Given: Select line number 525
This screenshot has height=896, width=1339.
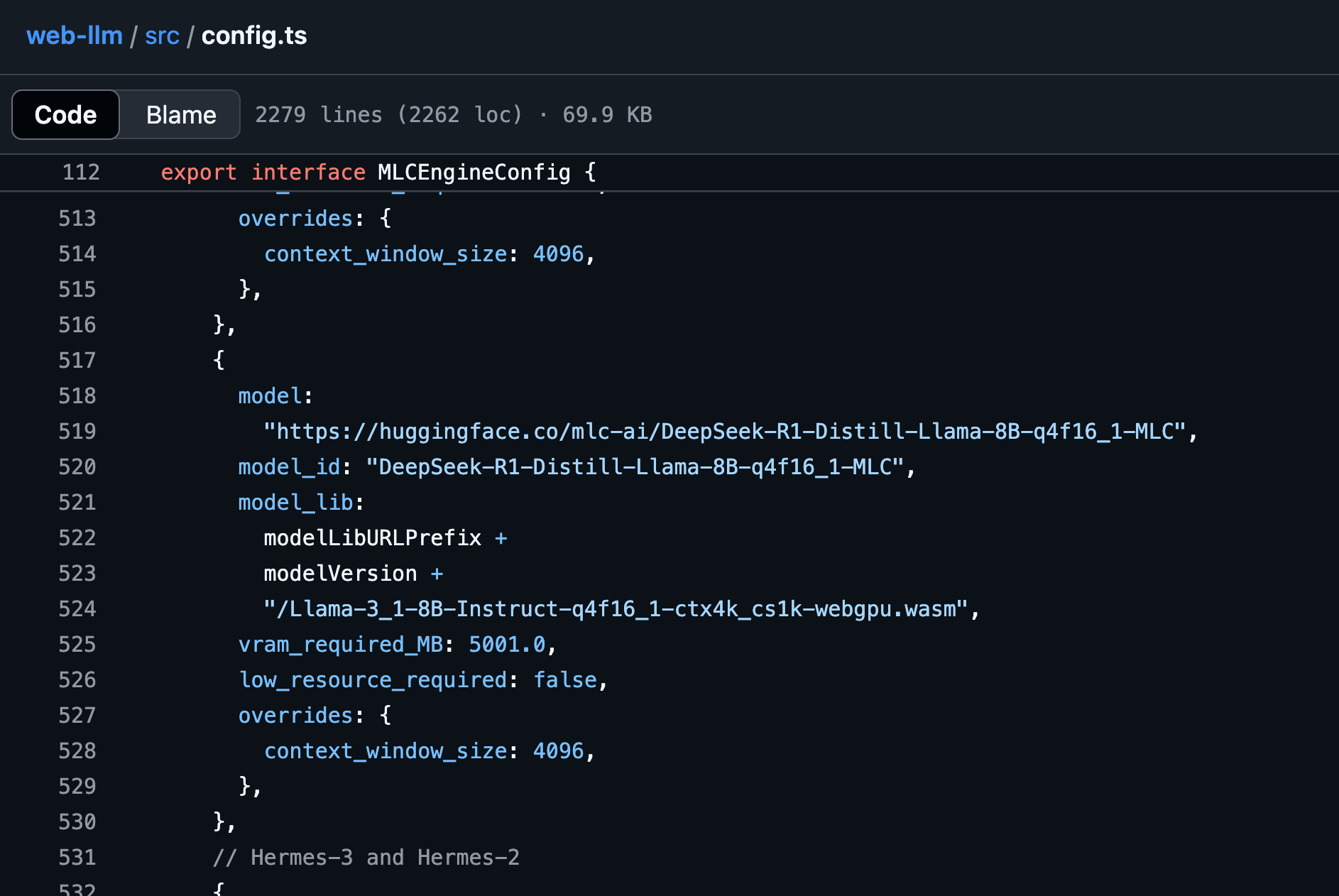Looking at the screenshot, I should (x=77, y=644).
